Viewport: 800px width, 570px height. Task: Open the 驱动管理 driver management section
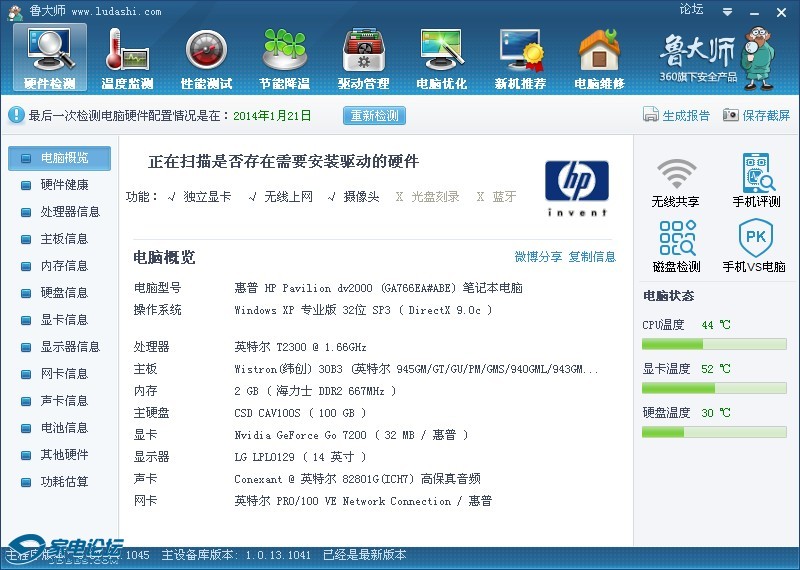363,59
